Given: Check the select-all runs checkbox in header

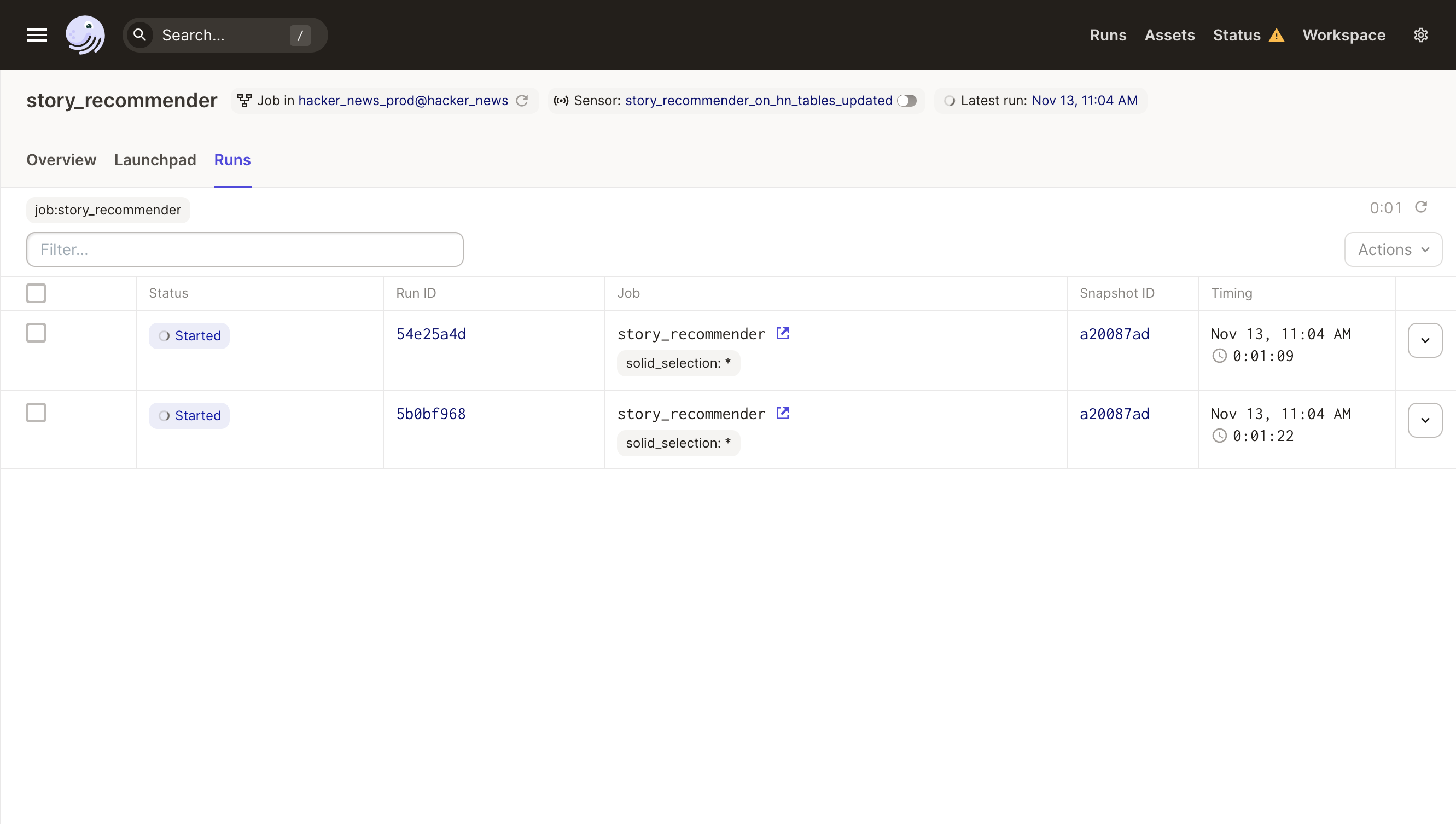Looking at the screenshot, I should [36, 293].
